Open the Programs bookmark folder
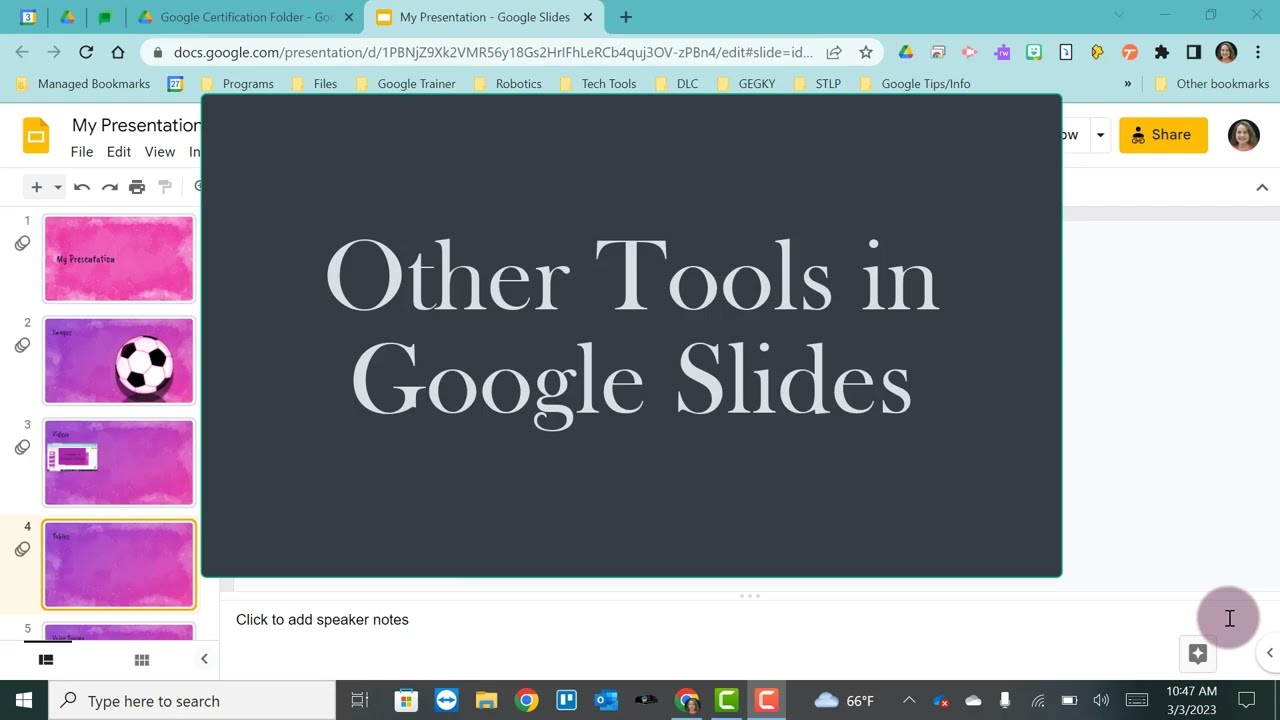 (238, 84)
